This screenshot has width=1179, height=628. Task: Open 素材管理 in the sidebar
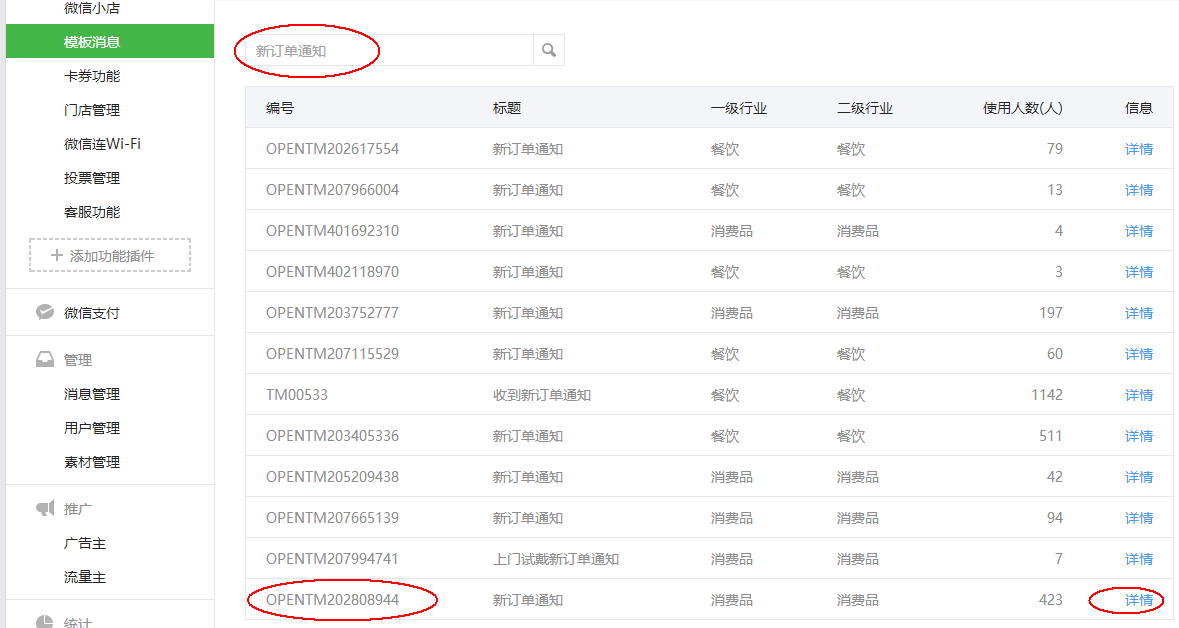(x=92, y=462)
